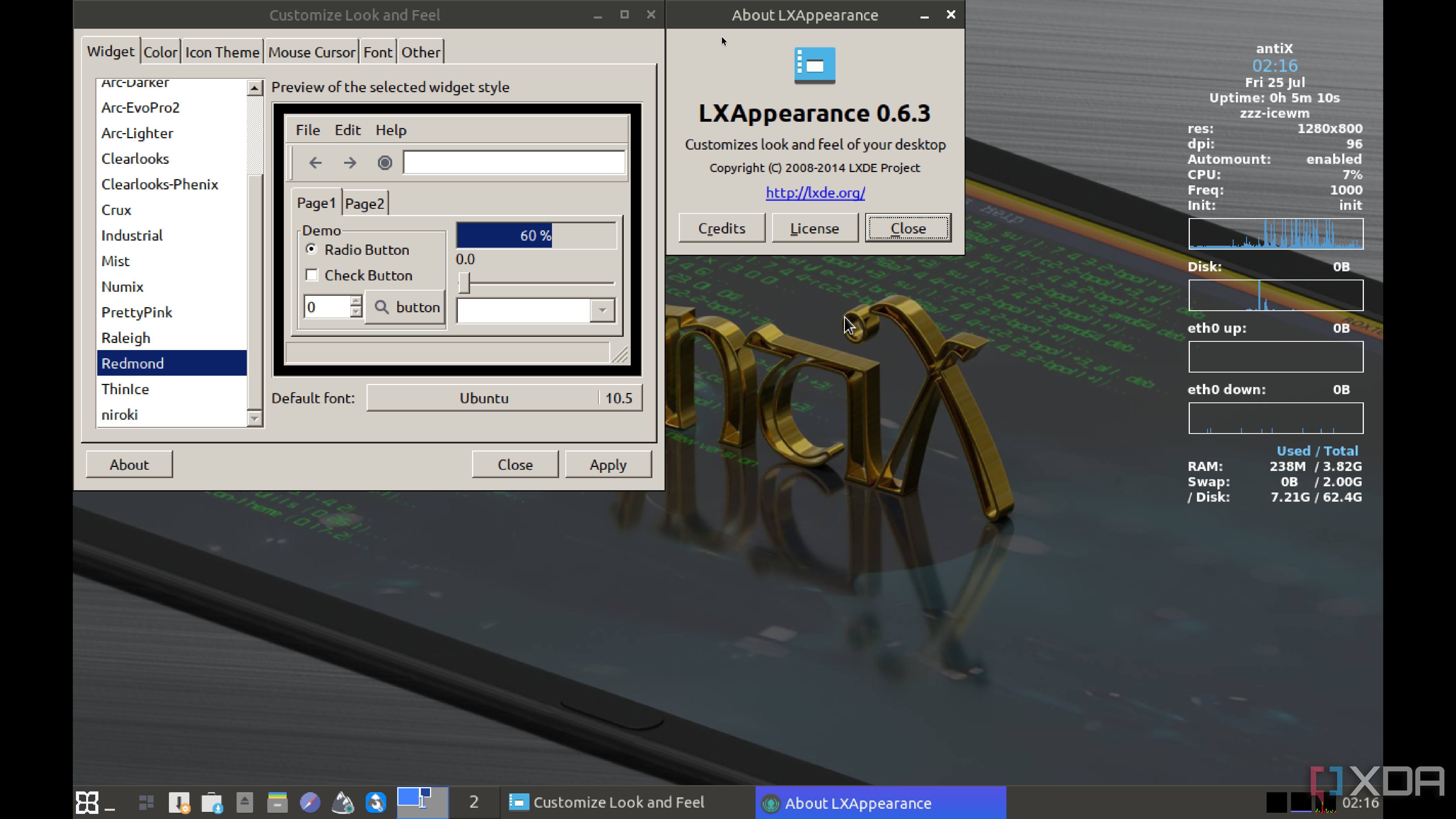This screenshot has width=1456, height=819.
Task: Click the Credits button
Action: pyautogui.click(x=721, y=228)
